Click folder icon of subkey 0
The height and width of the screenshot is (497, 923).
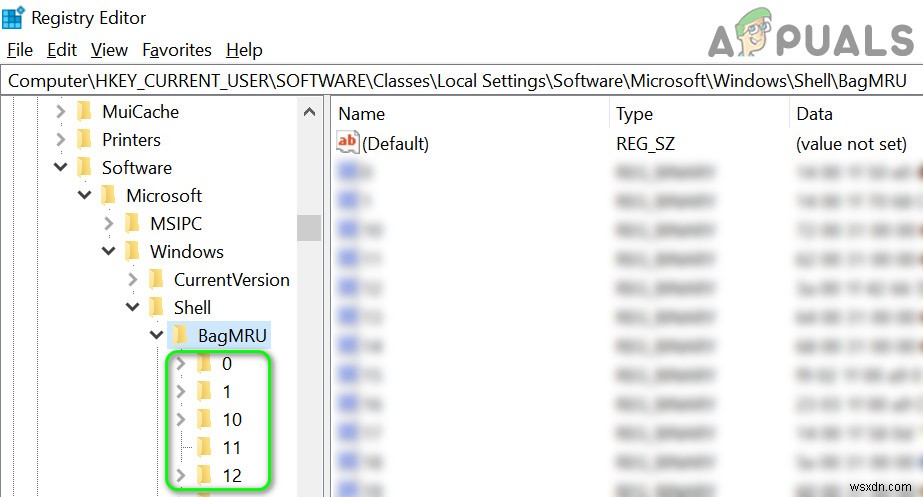coord(204,363)
